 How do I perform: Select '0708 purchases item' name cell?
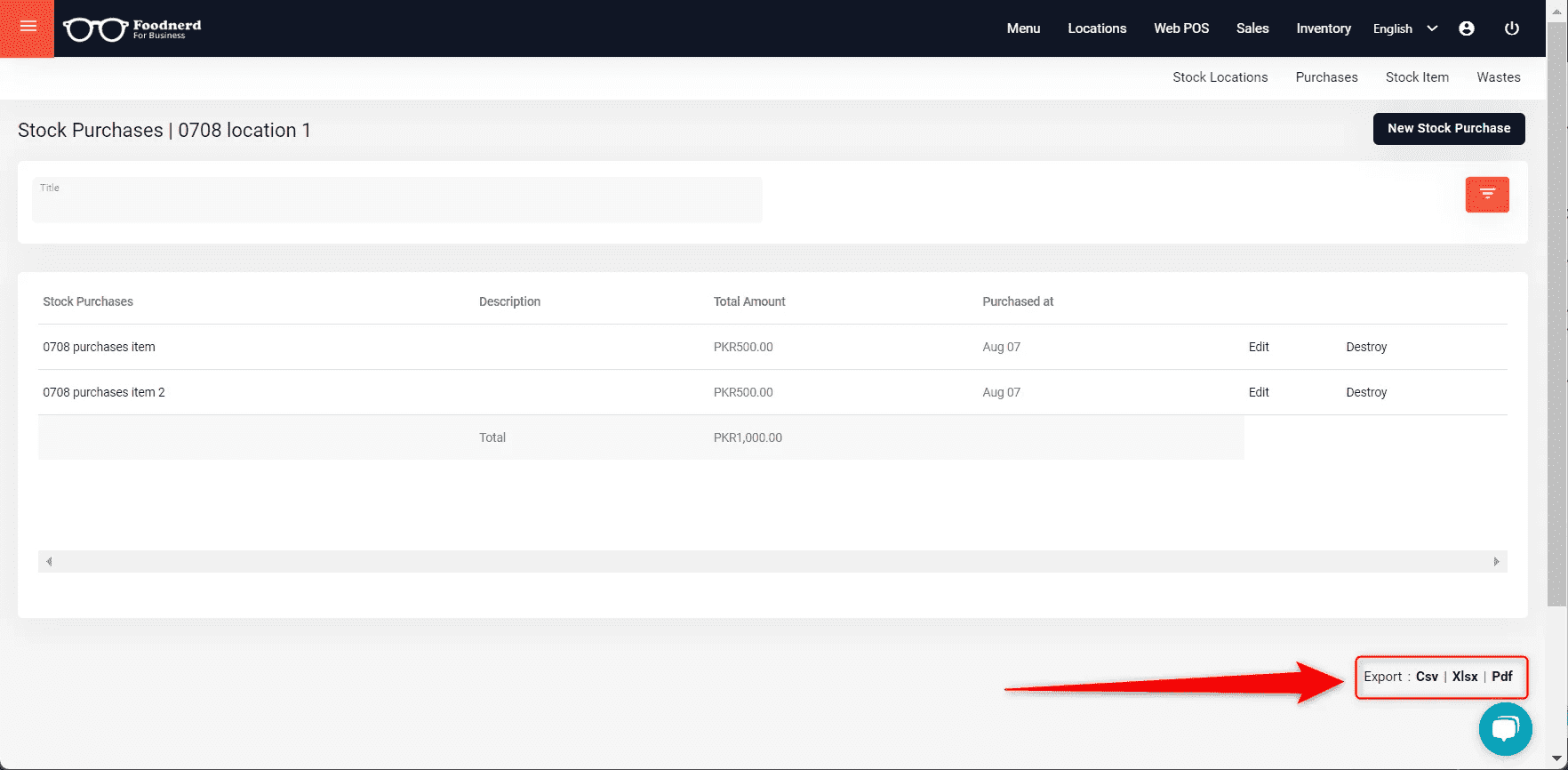pyautogui.click(x=99, y=347)
